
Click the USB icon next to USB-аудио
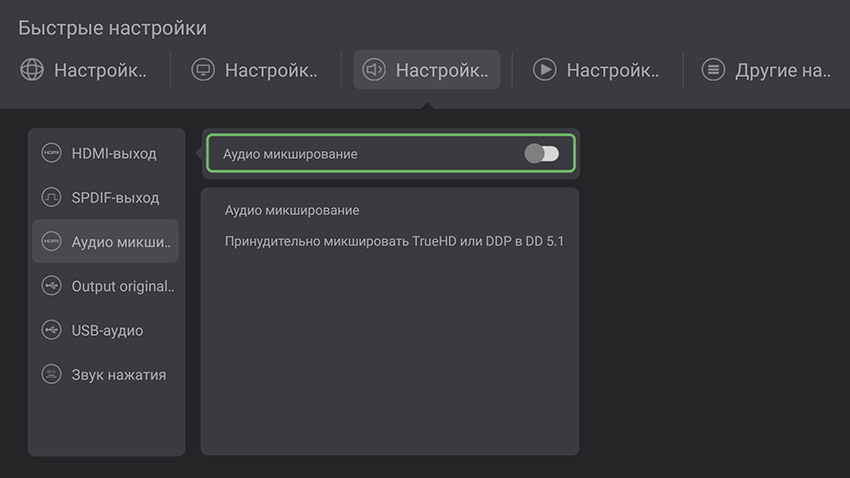click(x=51, y=330)
